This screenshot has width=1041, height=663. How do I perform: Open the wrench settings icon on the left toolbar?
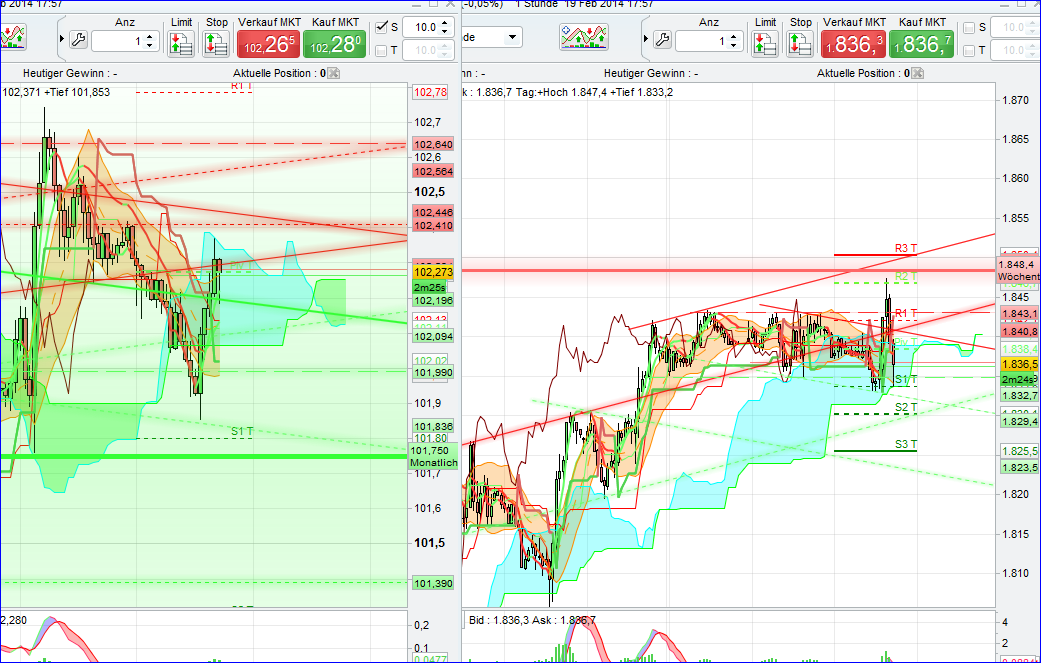[79, 40]
